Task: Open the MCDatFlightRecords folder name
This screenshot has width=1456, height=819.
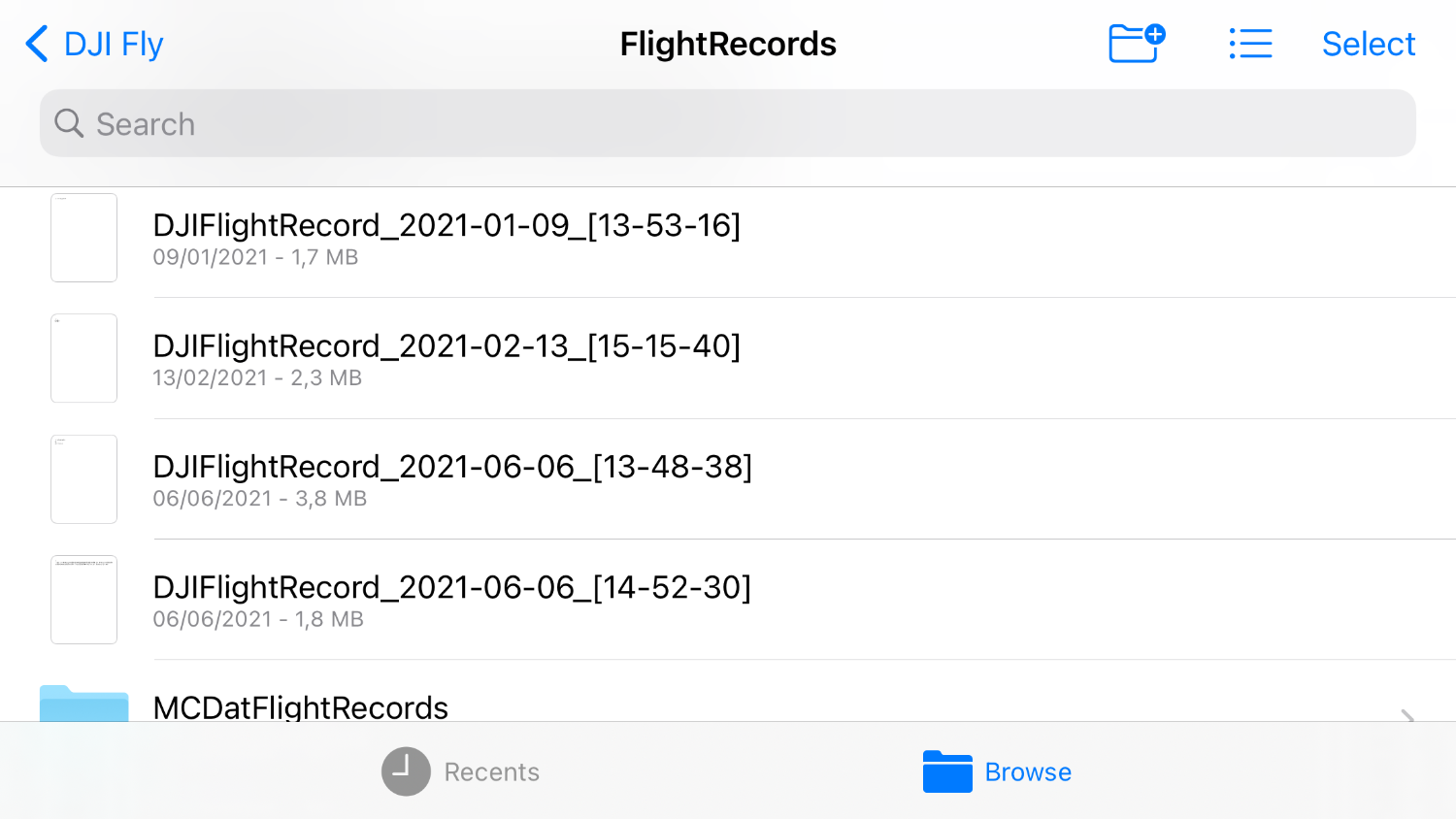Action: click(x=301, y=707)
